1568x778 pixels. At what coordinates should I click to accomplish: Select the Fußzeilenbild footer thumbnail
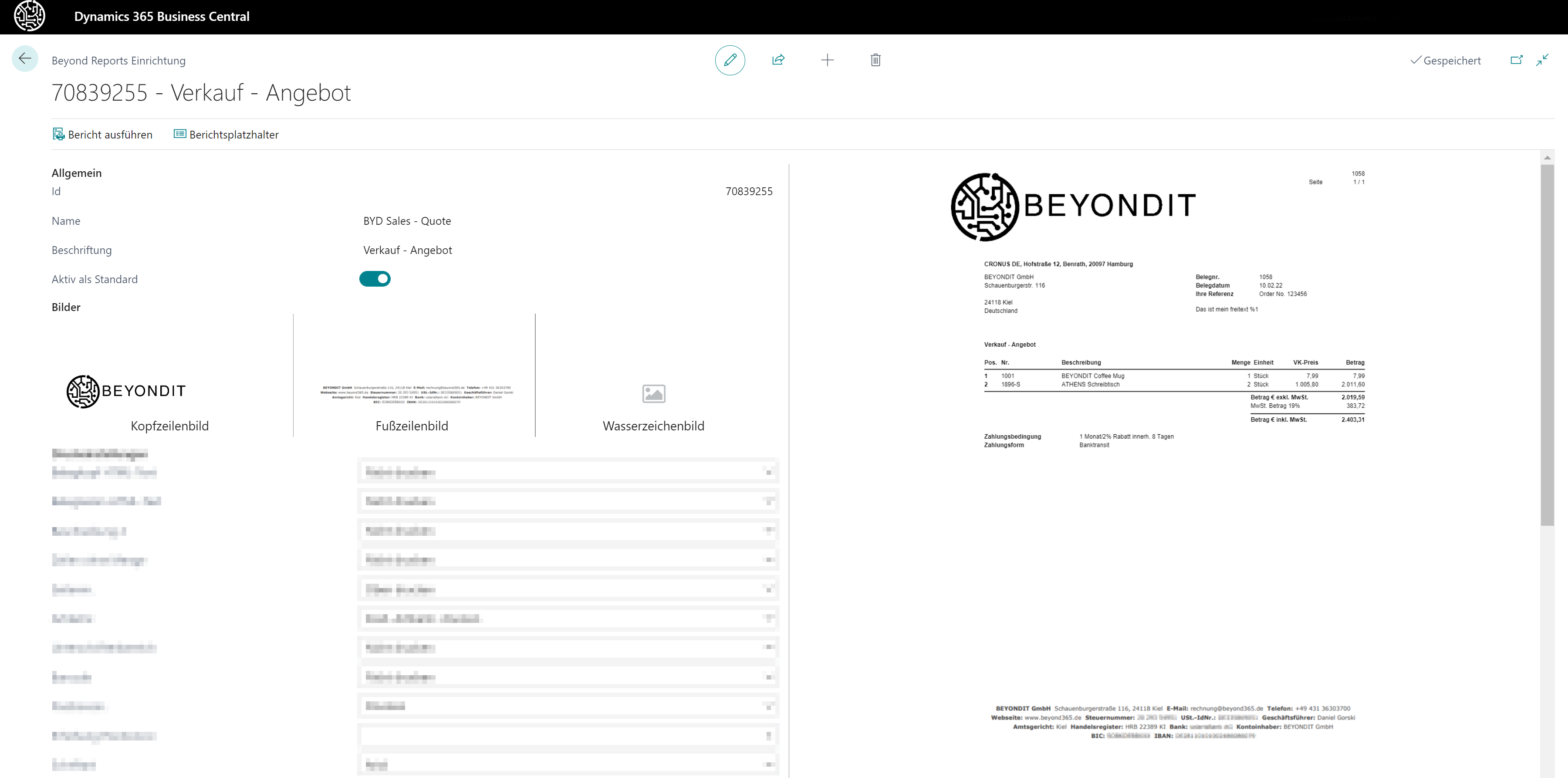click(x=417, y=395)
